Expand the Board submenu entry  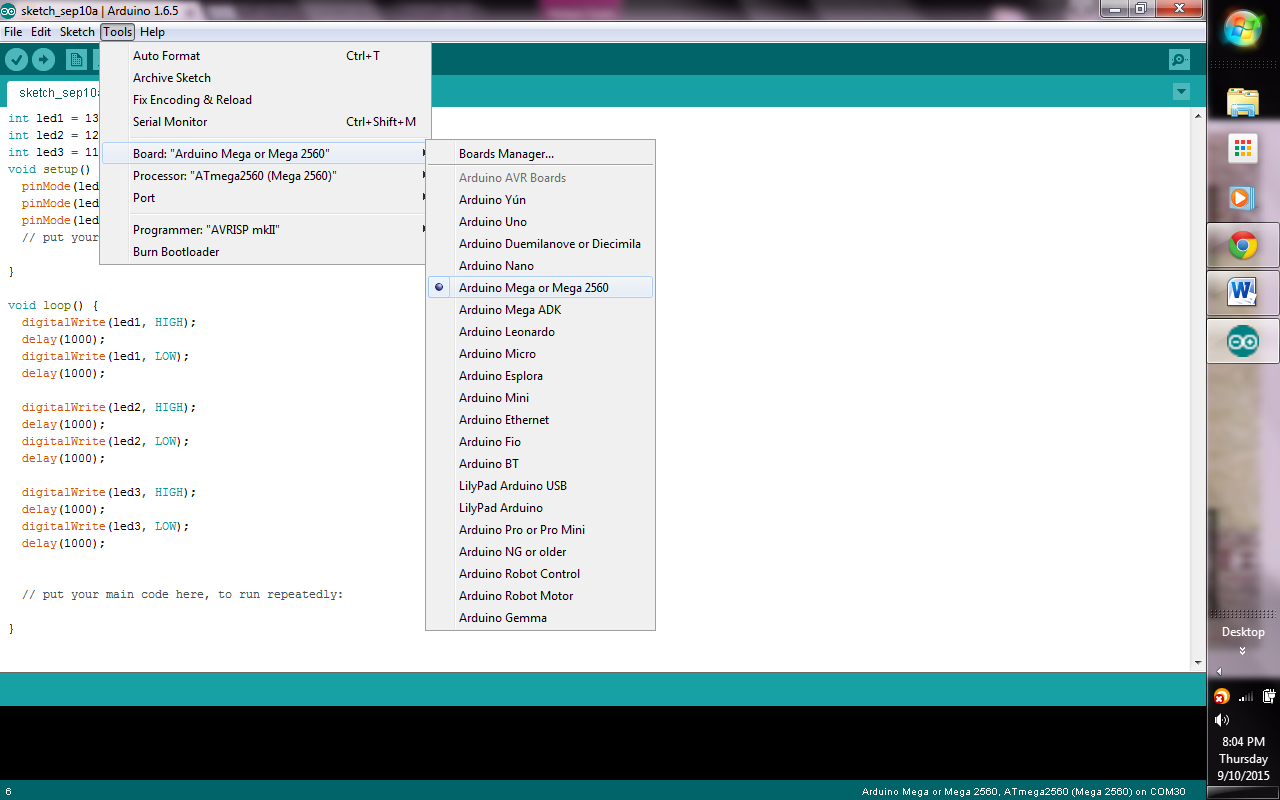point(265,154)
